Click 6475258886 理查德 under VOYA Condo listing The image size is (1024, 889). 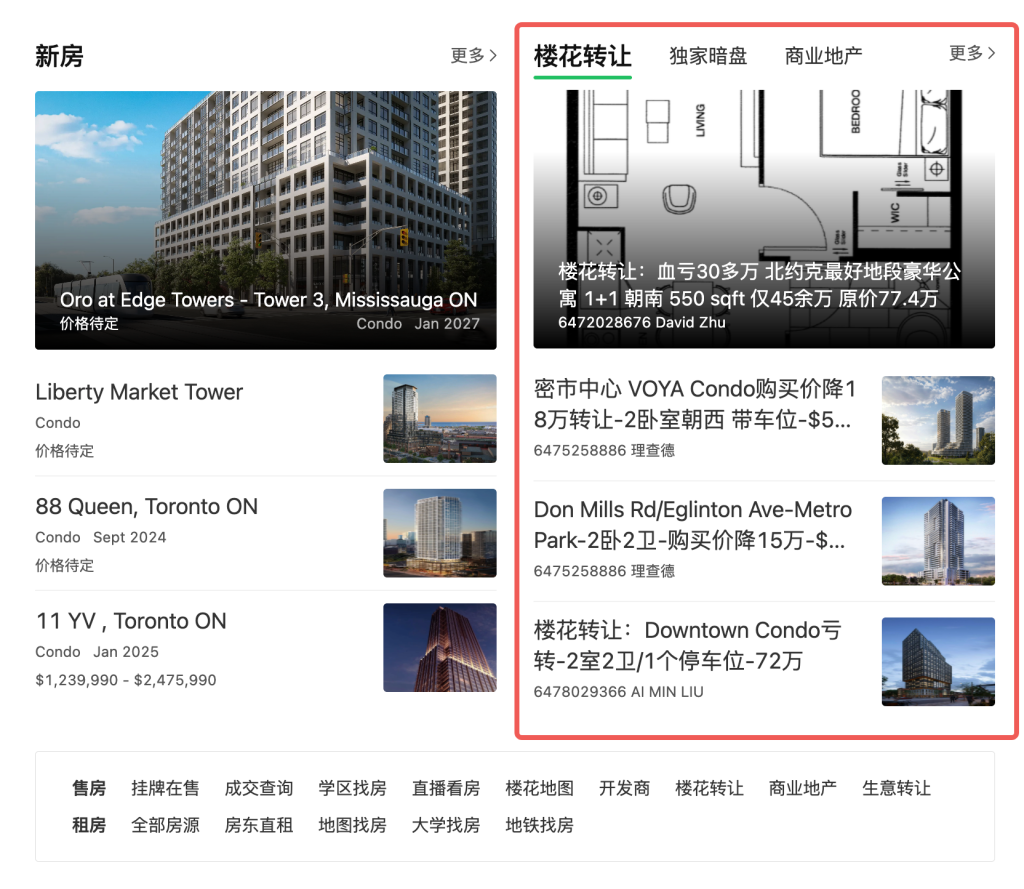click(604, 451)
